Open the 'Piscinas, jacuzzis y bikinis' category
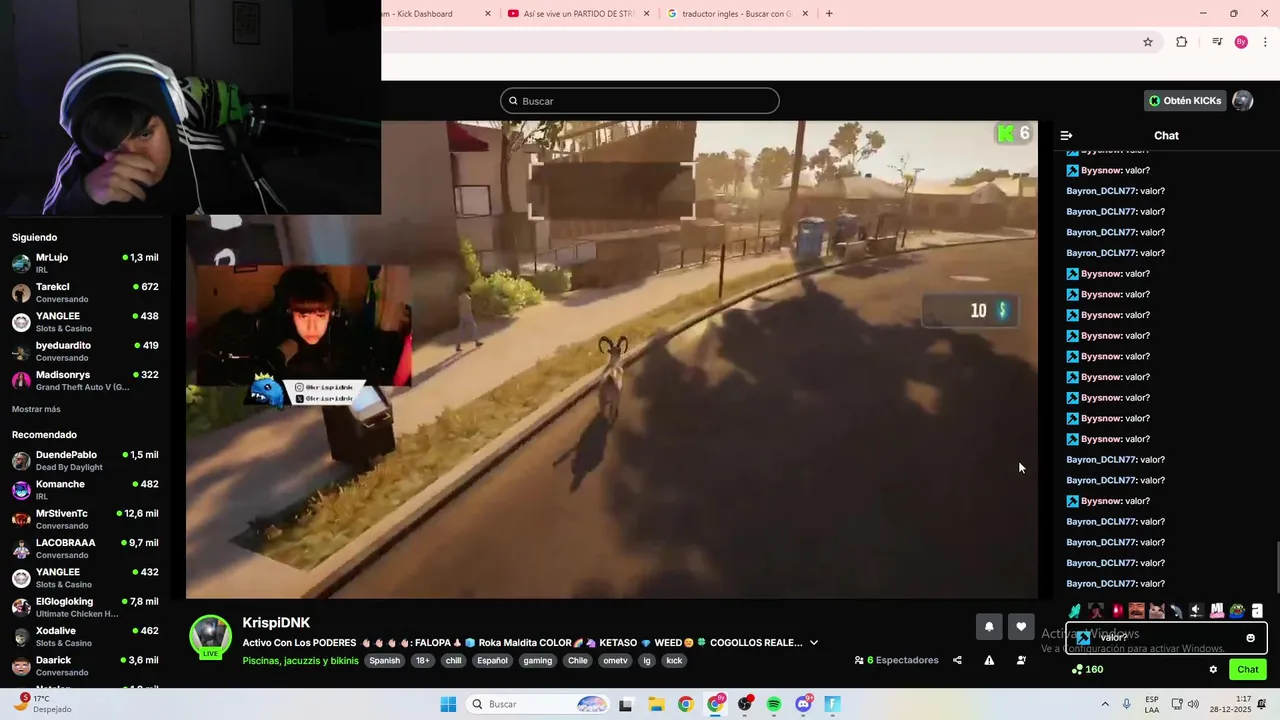 (300, 661)
